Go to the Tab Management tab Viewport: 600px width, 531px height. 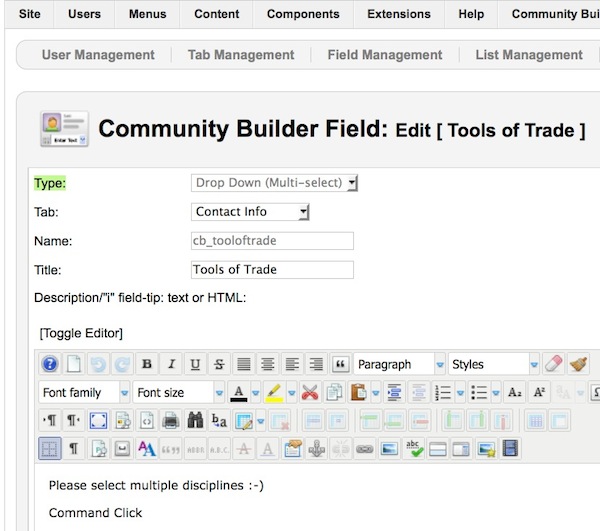(241, 55)
